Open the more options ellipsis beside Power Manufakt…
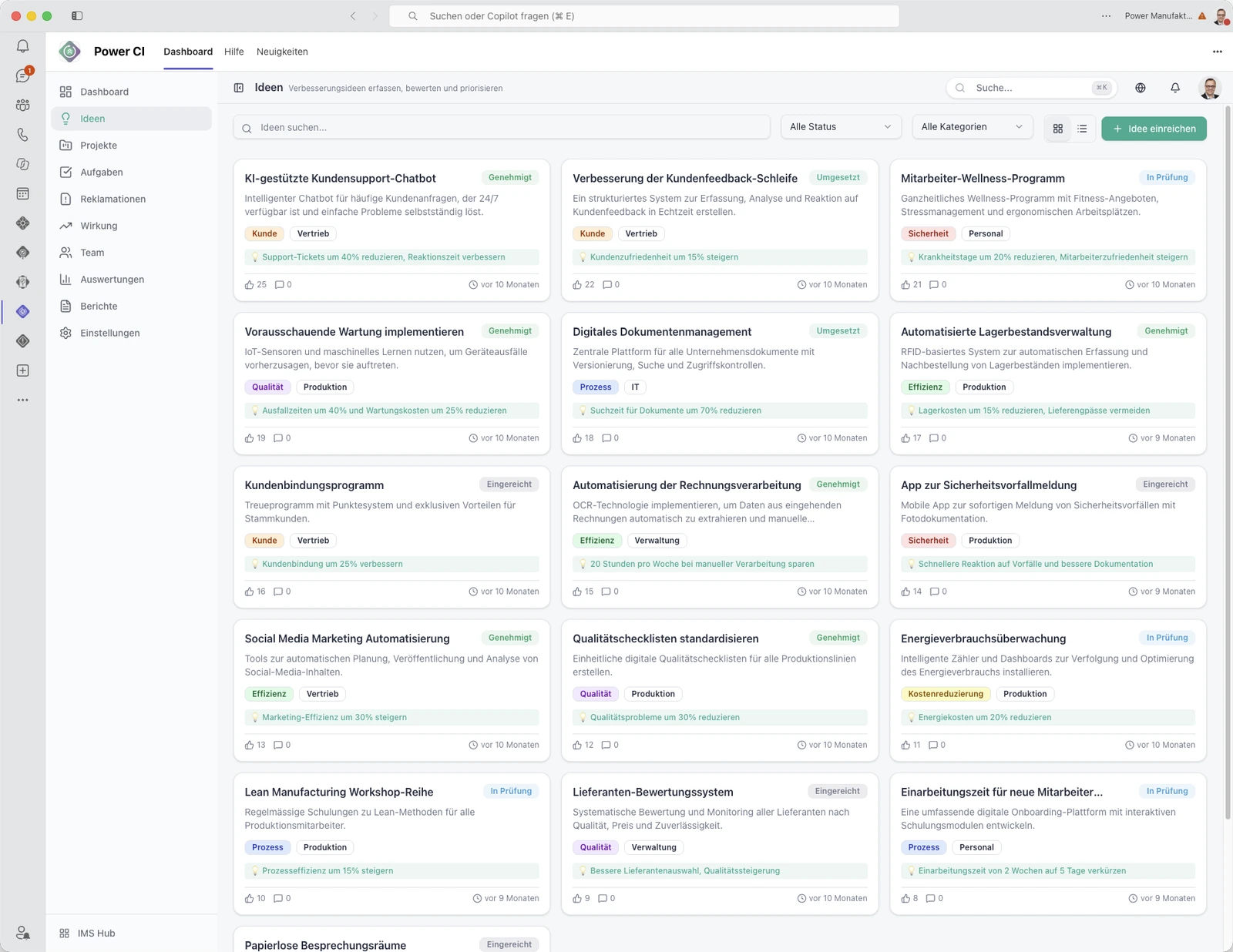This screenshot has height=952, width=1233. tap(1107, 16)
